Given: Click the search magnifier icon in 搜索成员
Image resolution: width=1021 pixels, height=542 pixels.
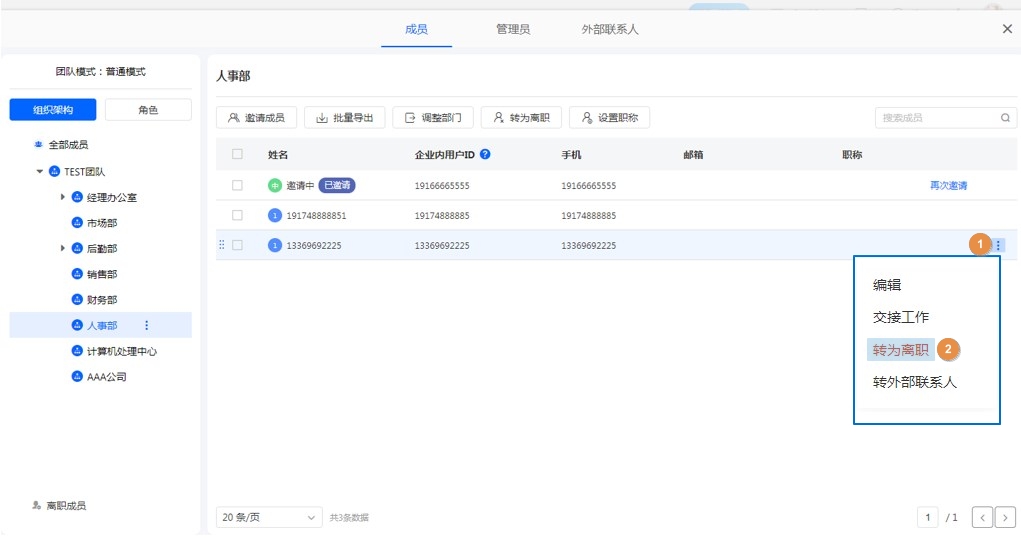Looking at the screenshot, I should [x=1005, y=118].
